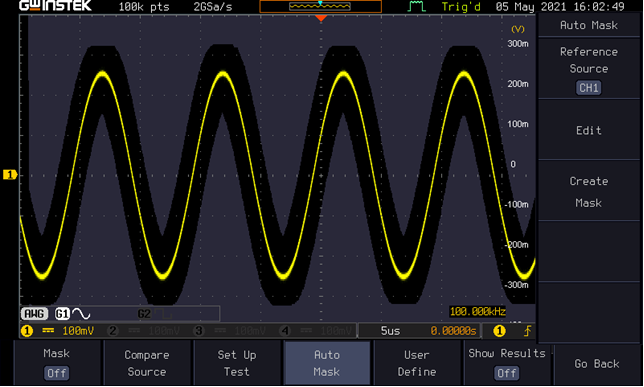
Task: Click the channel 1 ground level marker
Action: click(x=10, y=175)
